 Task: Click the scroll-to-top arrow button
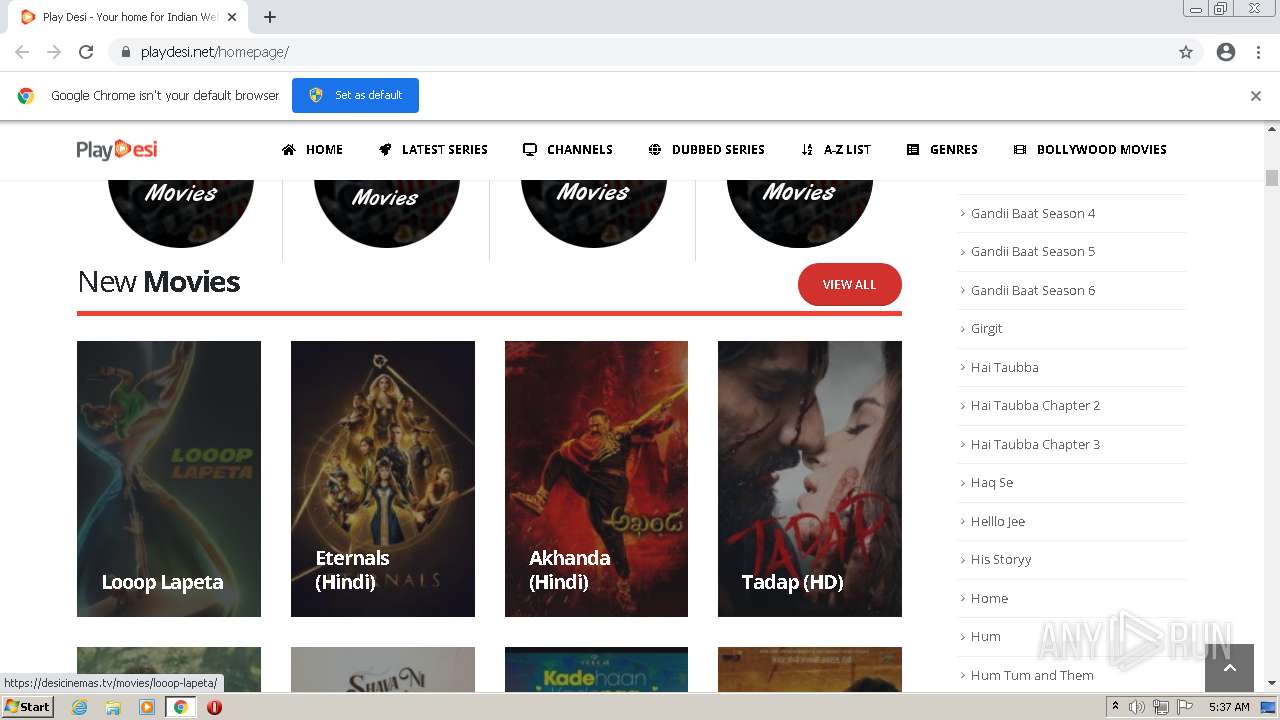point(1230,668)
